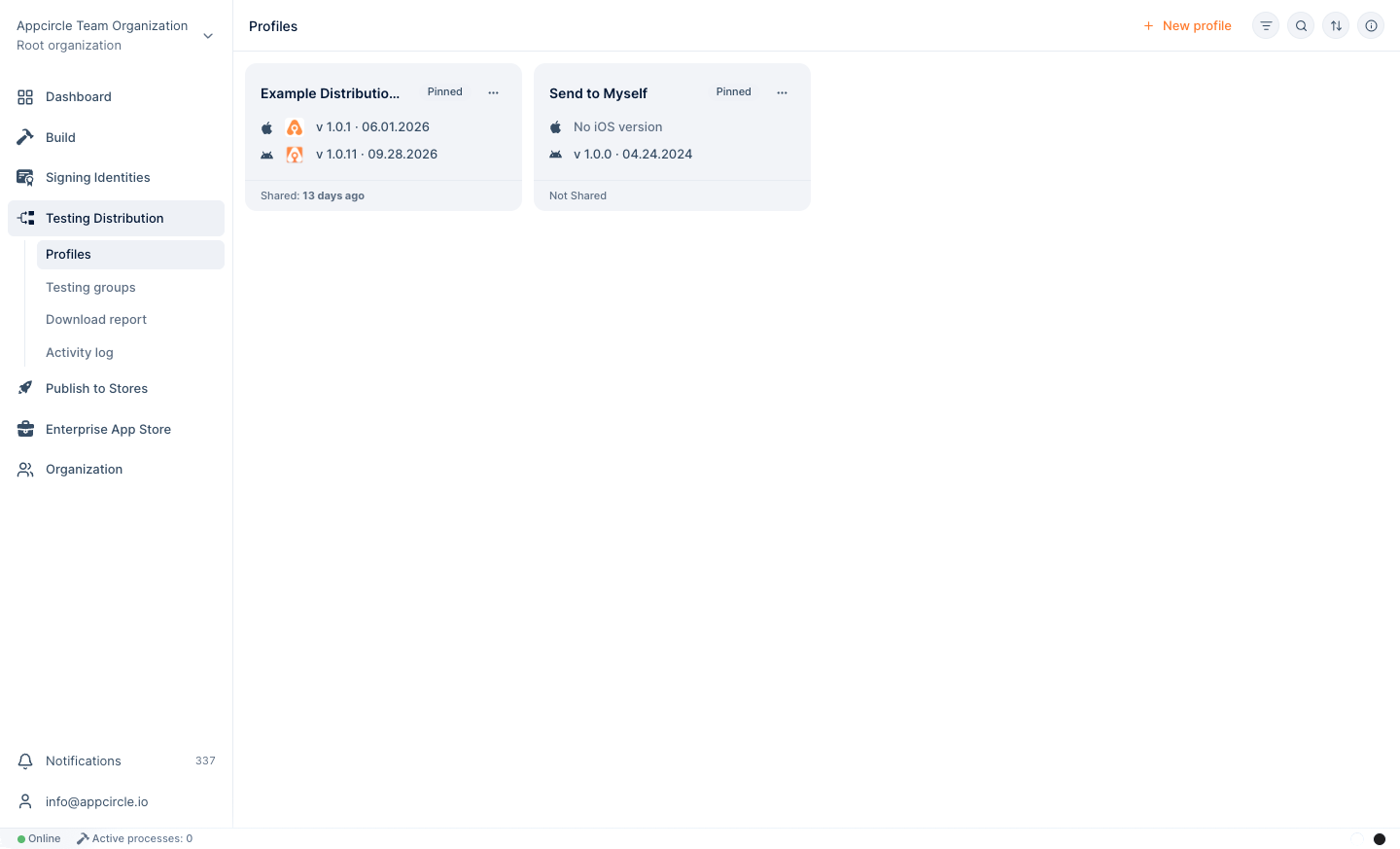This screenshot has height=849, width=1400.
Task: Click the No iOS version text
Action: pyautogui.click(x=618, y=127)
